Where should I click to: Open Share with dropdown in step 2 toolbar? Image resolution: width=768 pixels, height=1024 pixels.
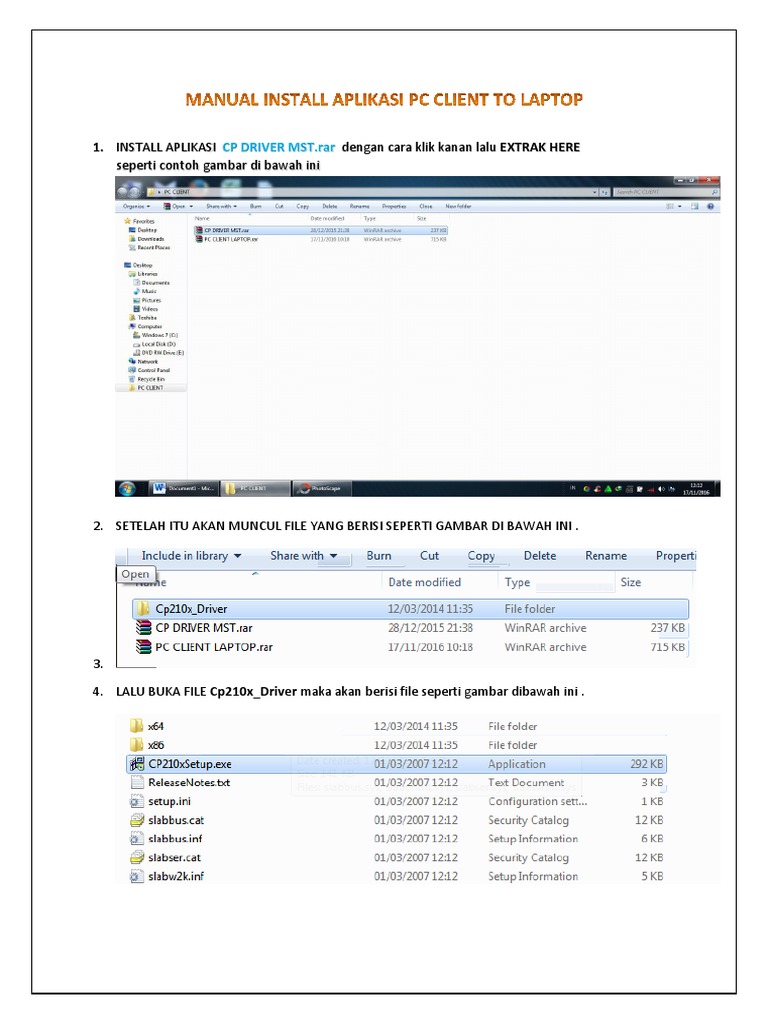[304, 556]
